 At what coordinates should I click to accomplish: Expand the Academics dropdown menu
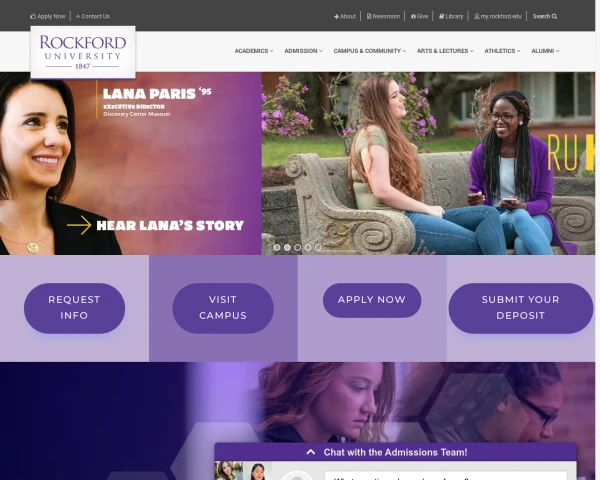point(254,51)
